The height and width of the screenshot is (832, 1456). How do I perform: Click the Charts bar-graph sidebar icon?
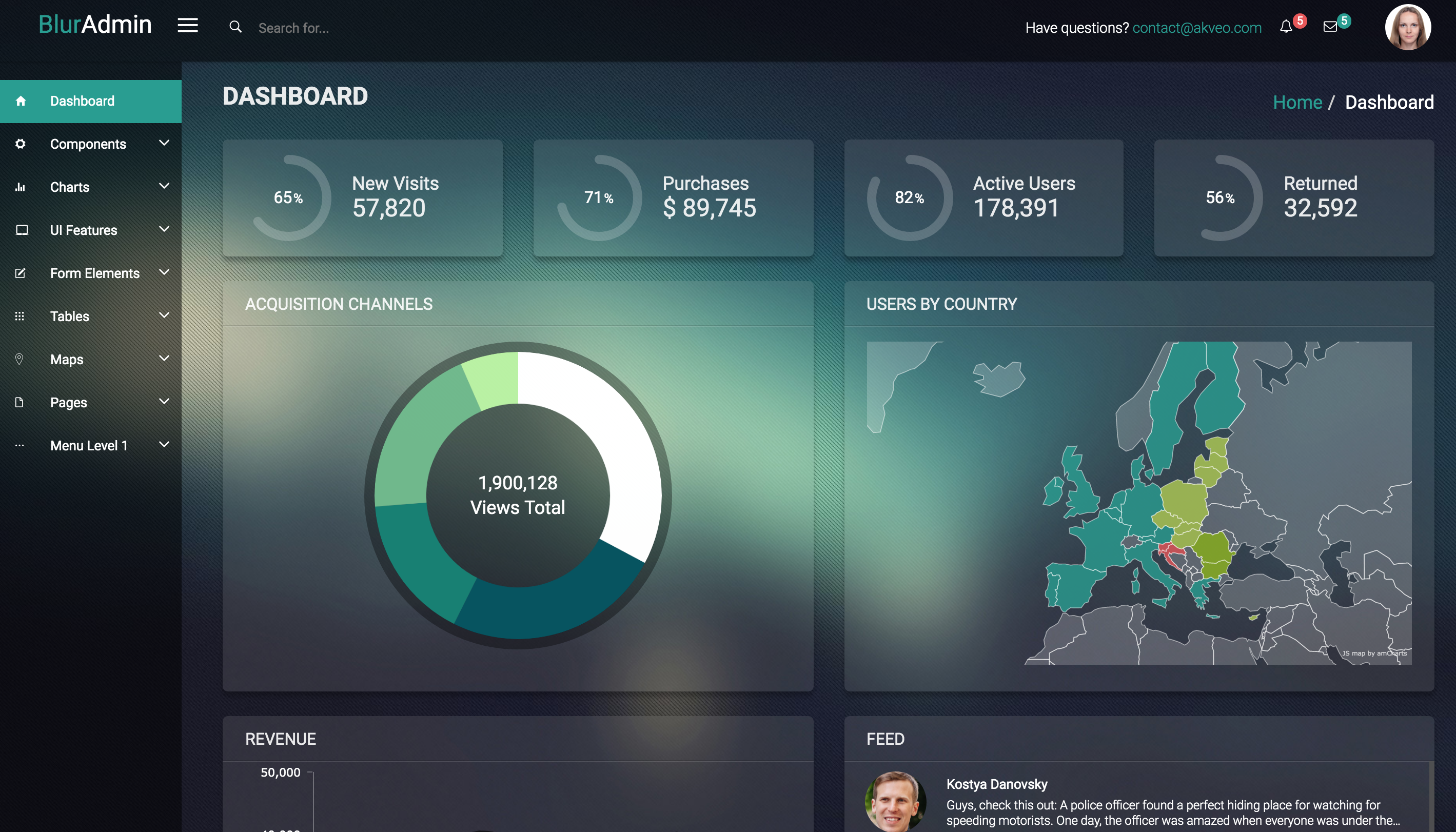21,187
